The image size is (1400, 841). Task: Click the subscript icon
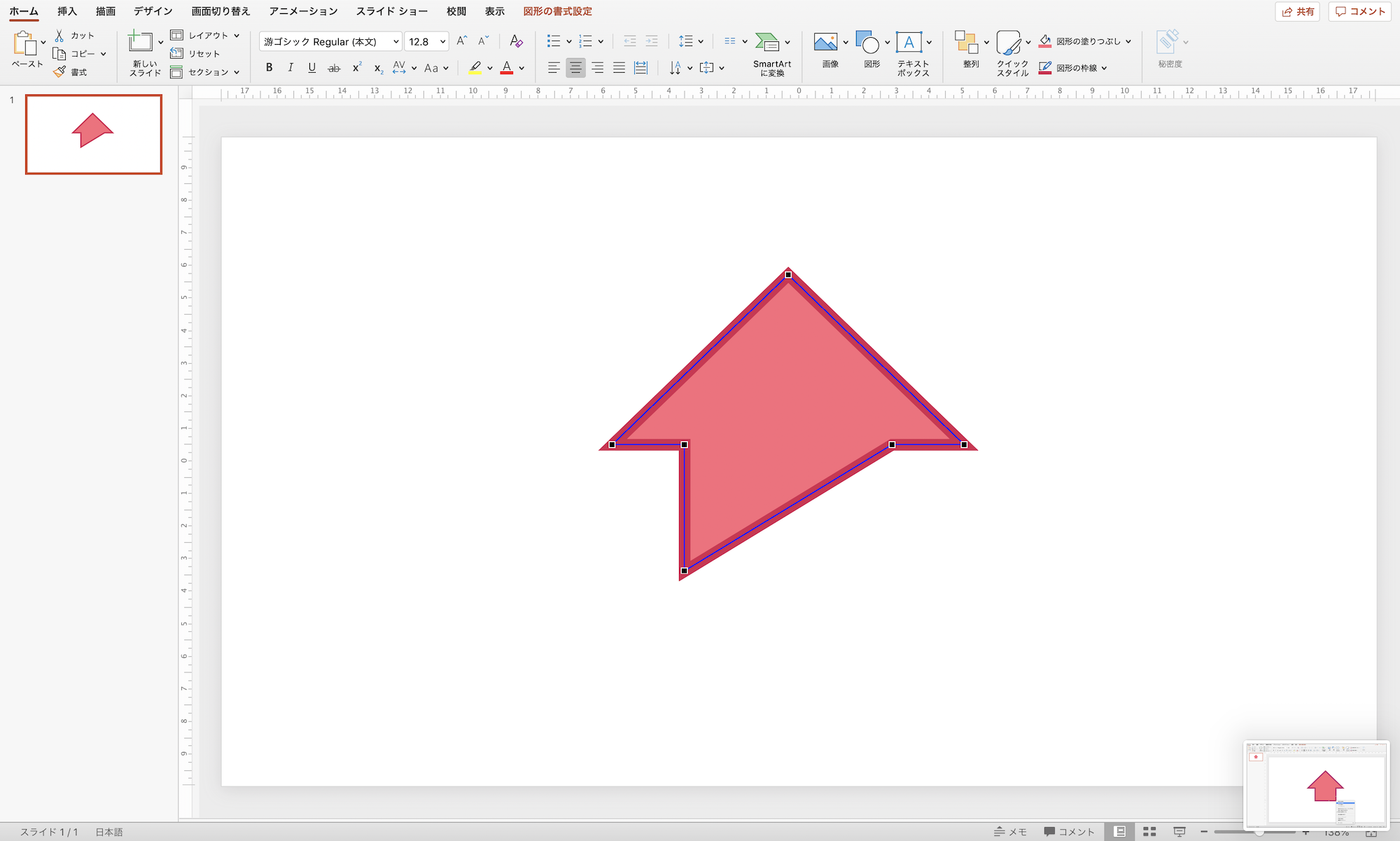[378, 68]
